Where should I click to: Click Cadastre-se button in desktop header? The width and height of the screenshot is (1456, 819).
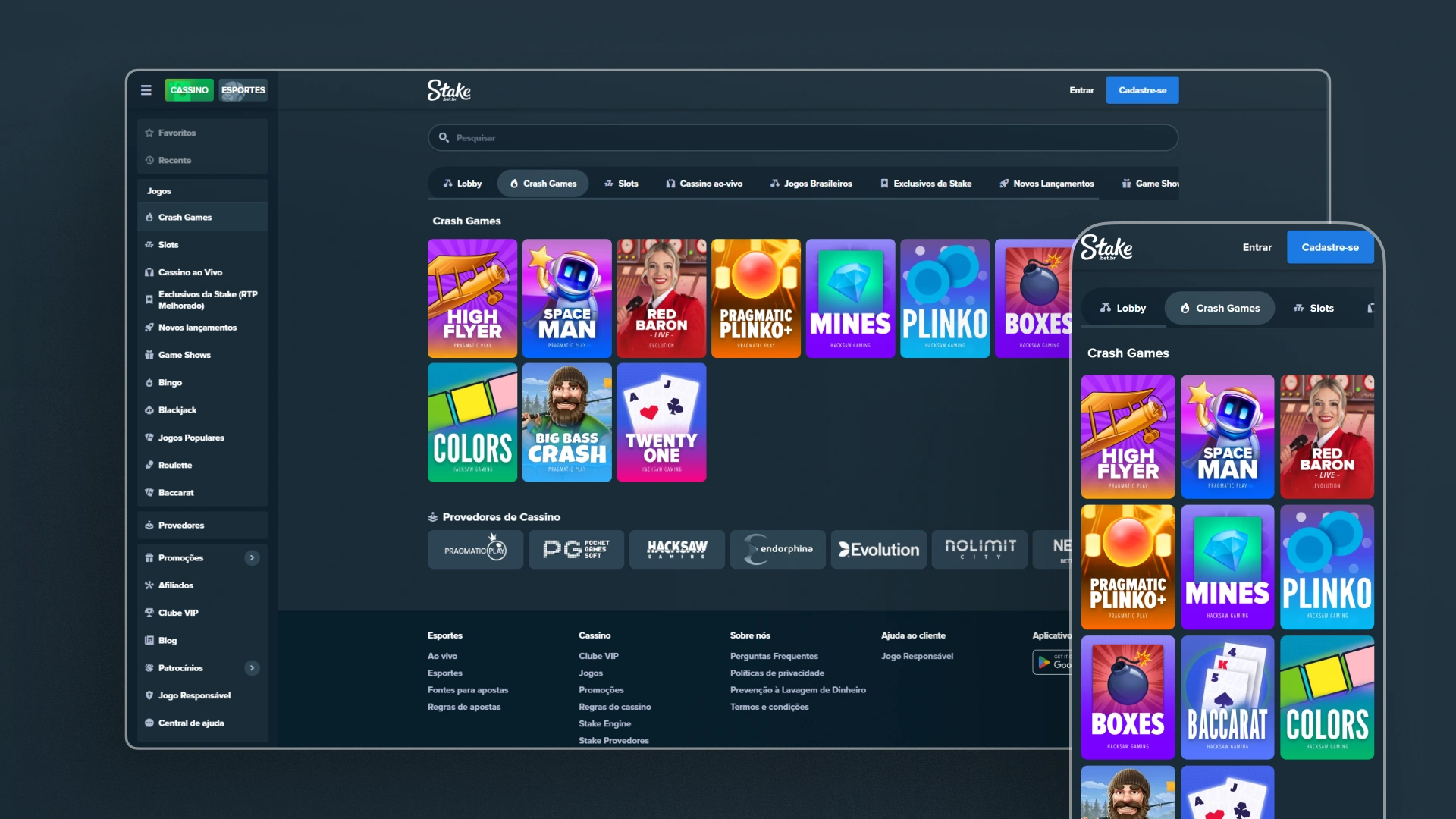pyautogui.click(x=1143, y=90)
